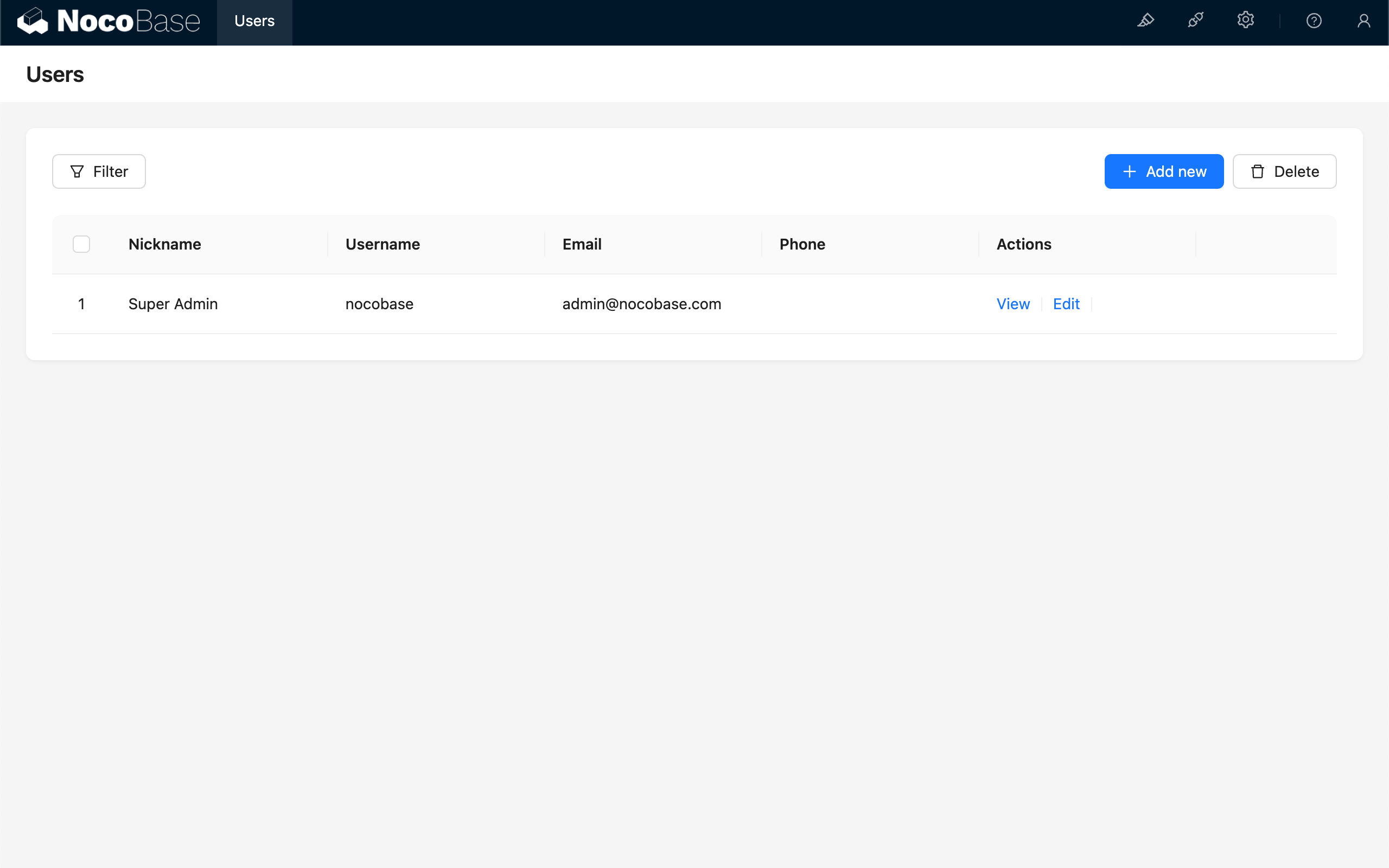Edit the Super Admin record

[x=1066, y=304]
